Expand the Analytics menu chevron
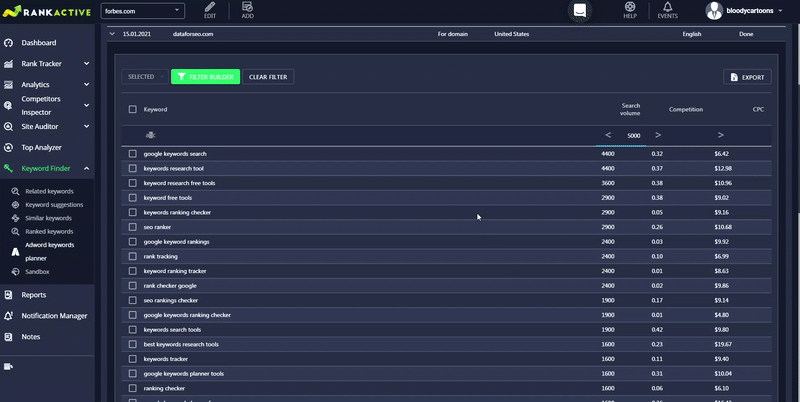This screenshot has width=800, height=402. (x=86, y=84)
